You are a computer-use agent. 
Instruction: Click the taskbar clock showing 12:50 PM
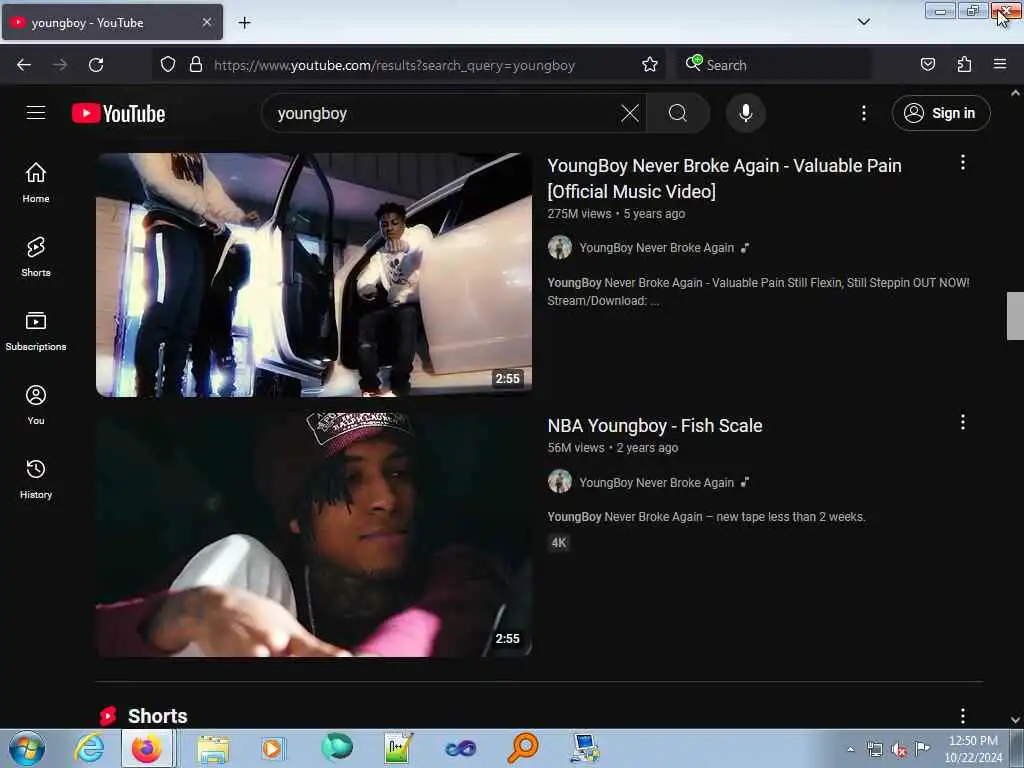(x=973, y=749)
